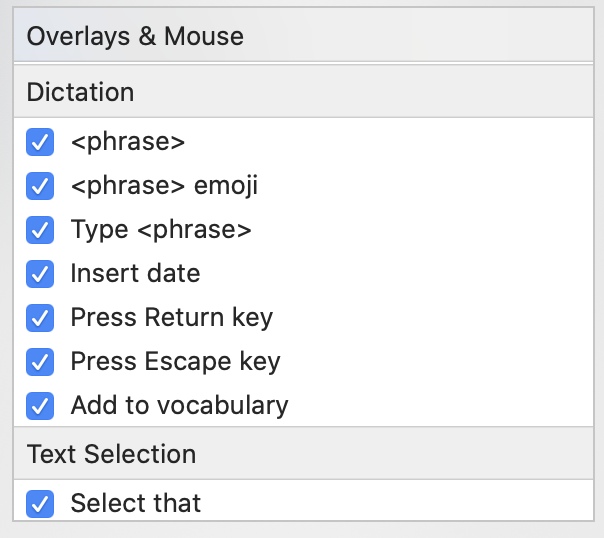Viewport: 604px width, 538px height.
Task: Select the "Select that" command label
Action: coord(135,503)
